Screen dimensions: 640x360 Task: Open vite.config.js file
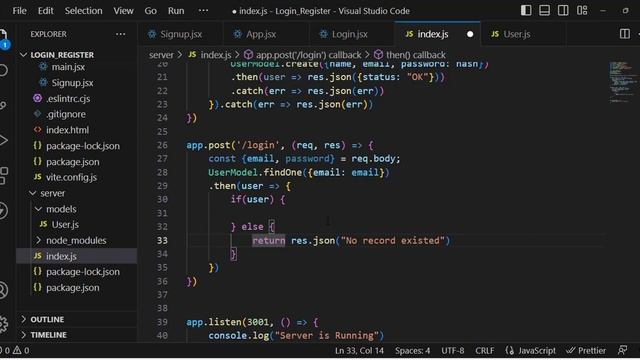coord(71,178)
